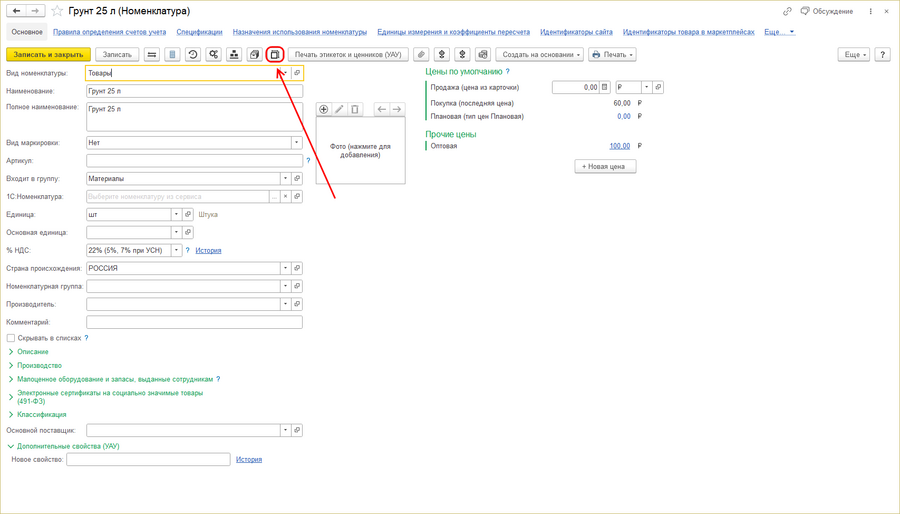Image resolution: width=900 pixels, height=514 pixels.
Task: Open Идентификаторы товара в маркетплейсах tab
Action: (x=688, y=32)
